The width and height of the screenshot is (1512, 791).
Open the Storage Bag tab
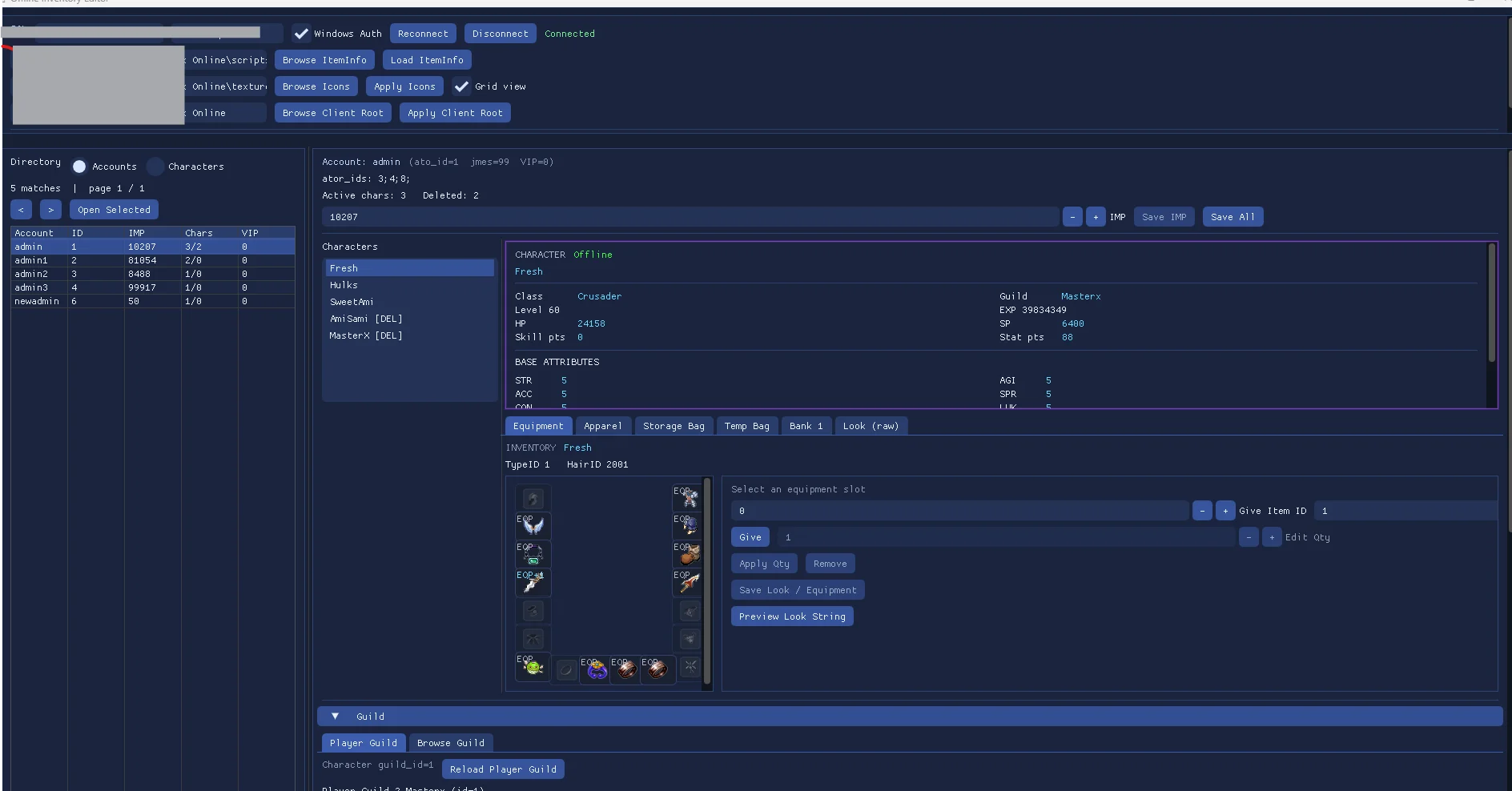pos(674,426)
